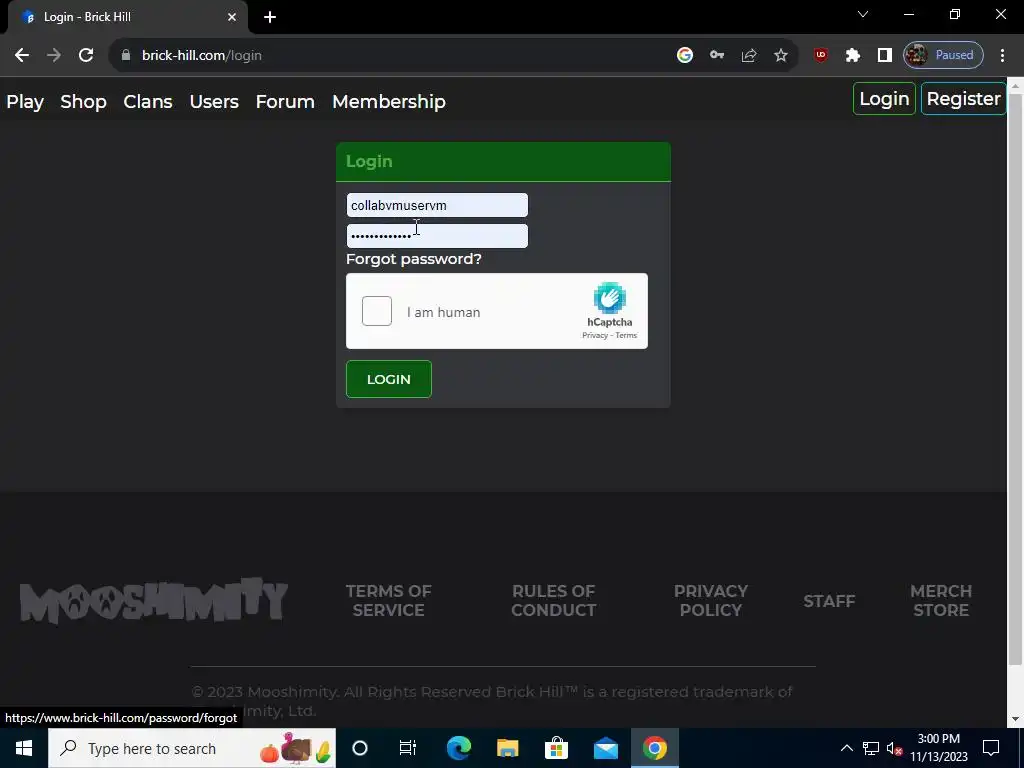Open Cortana circle icon

(x=360, y=748)
